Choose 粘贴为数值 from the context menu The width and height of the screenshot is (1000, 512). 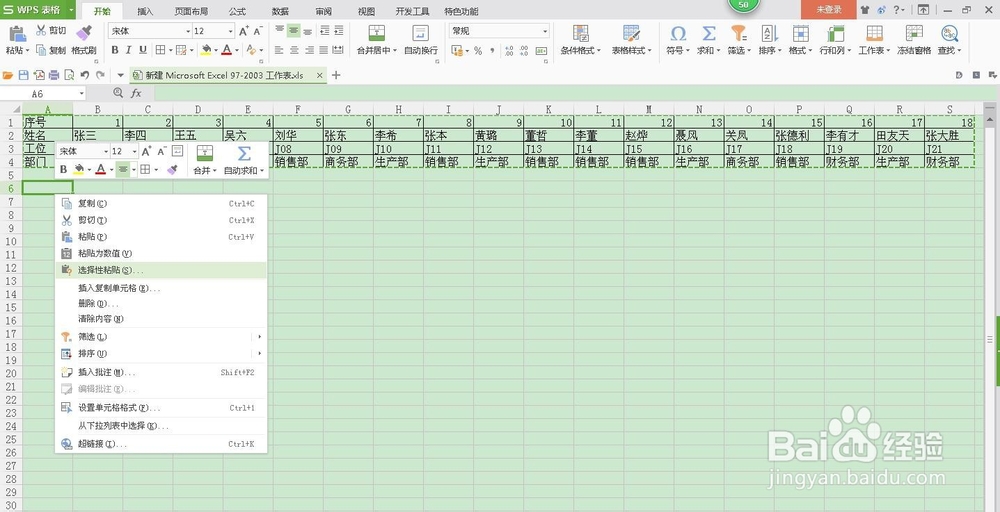161,253
